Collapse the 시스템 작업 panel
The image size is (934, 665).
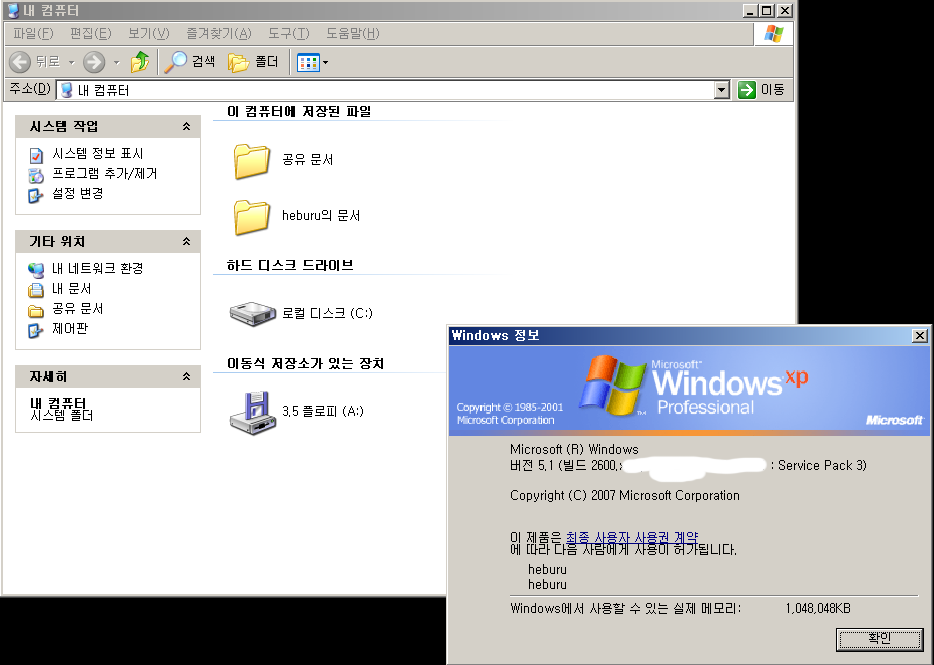186,126
